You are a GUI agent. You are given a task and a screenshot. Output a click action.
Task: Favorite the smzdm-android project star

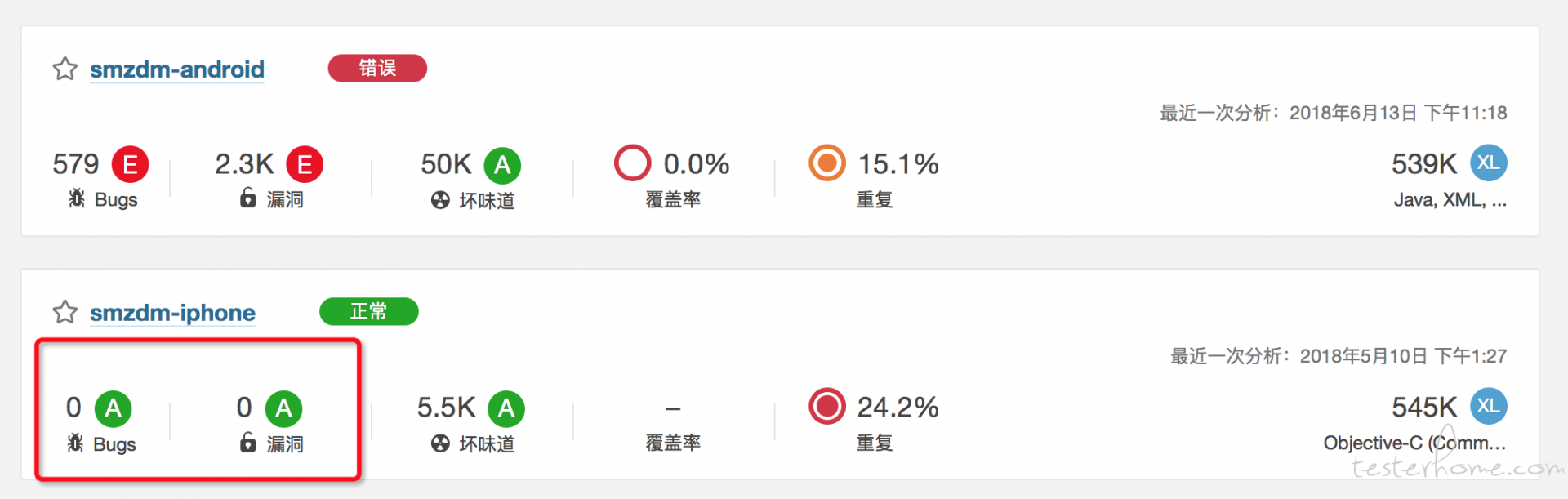pyautogui.click(x=65, y=69)
